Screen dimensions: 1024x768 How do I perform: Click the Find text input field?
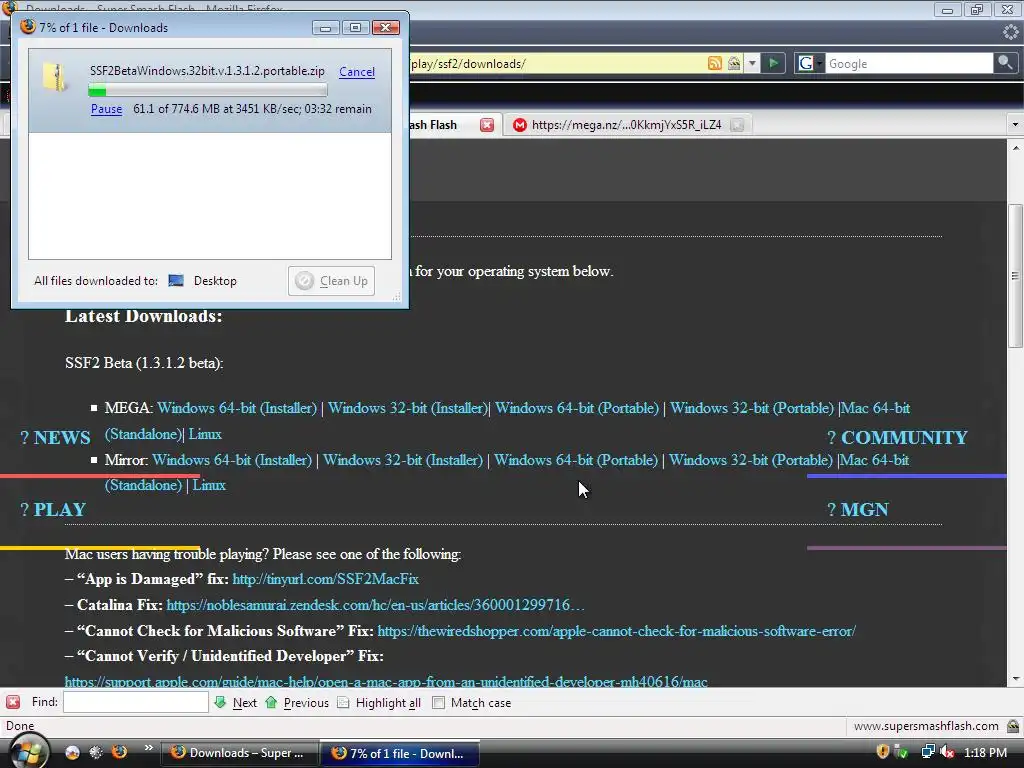[136, 703]
